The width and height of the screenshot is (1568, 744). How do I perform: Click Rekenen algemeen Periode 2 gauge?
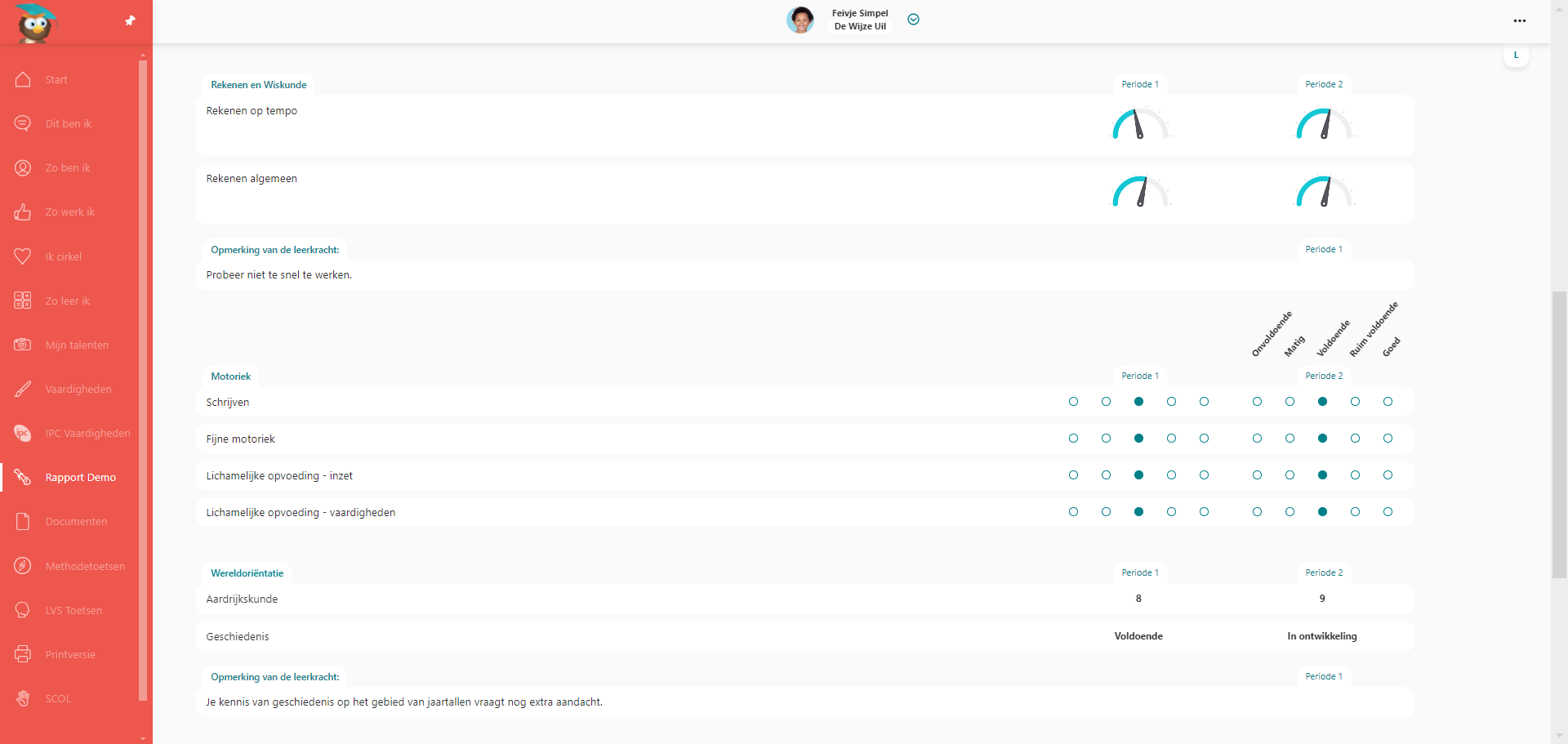[1324, 192]
